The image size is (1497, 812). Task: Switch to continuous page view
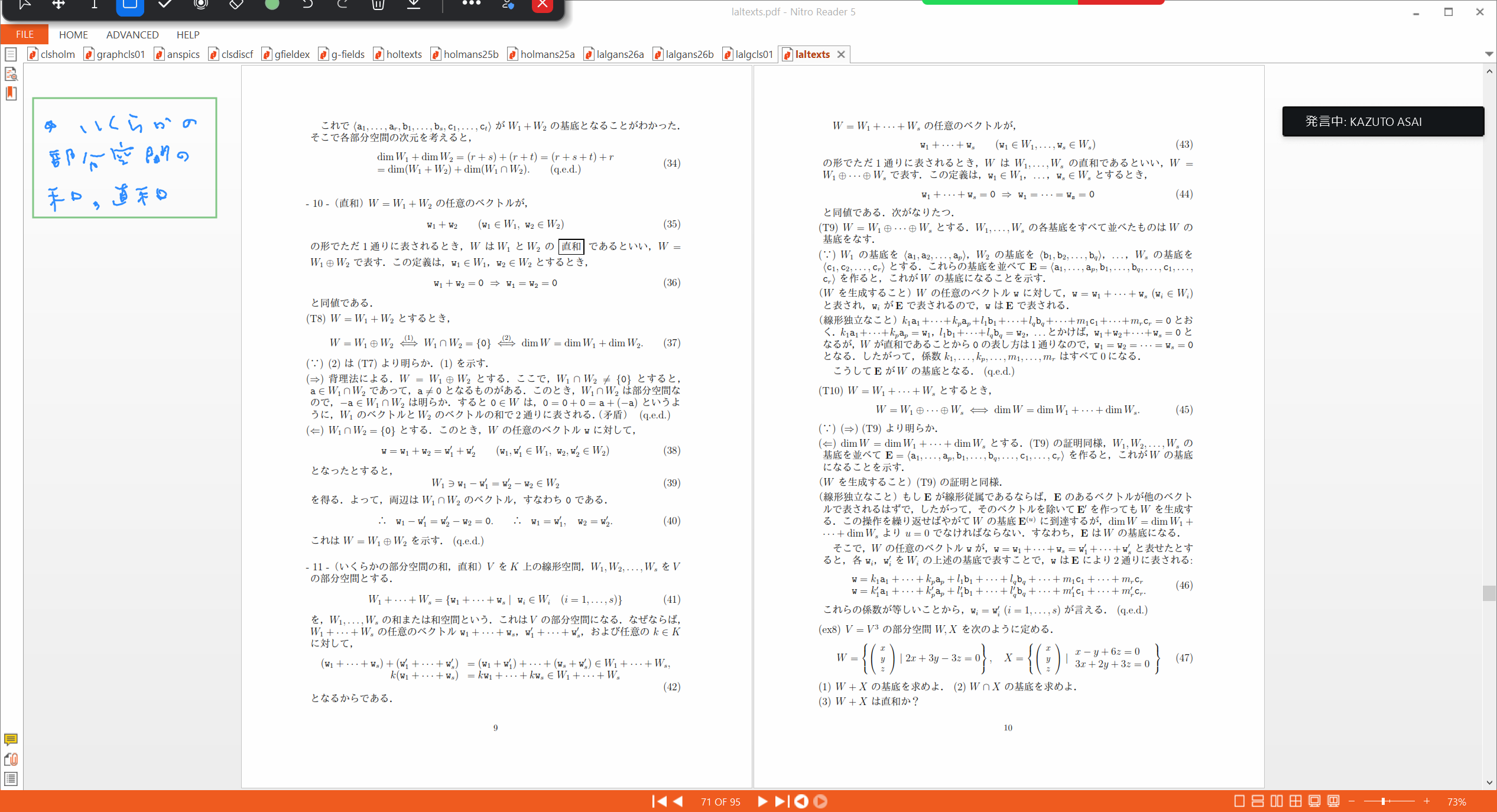tap(1258, 801)
